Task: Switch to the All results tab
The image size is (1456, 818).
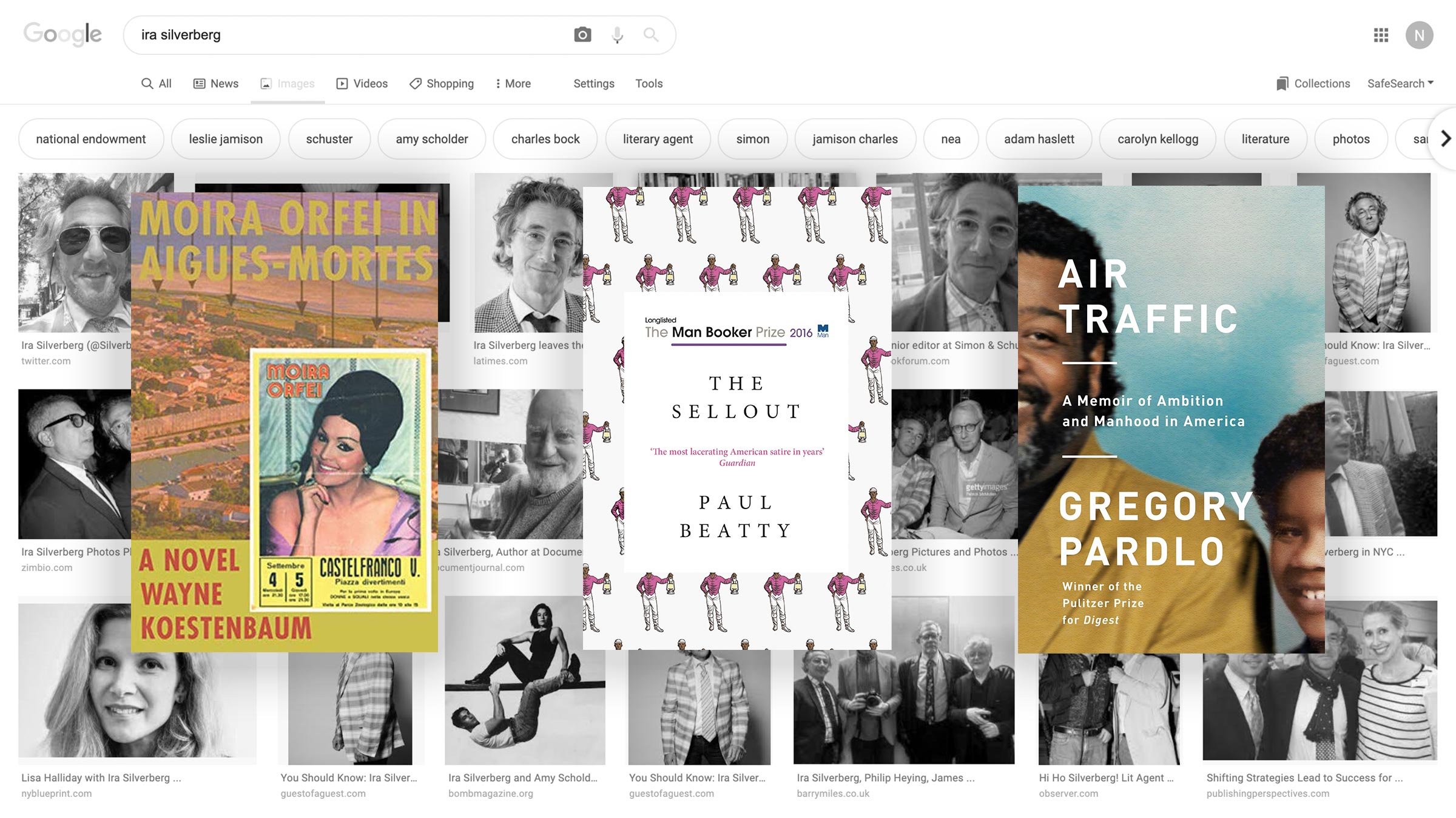Action: (x=157, y=84)
